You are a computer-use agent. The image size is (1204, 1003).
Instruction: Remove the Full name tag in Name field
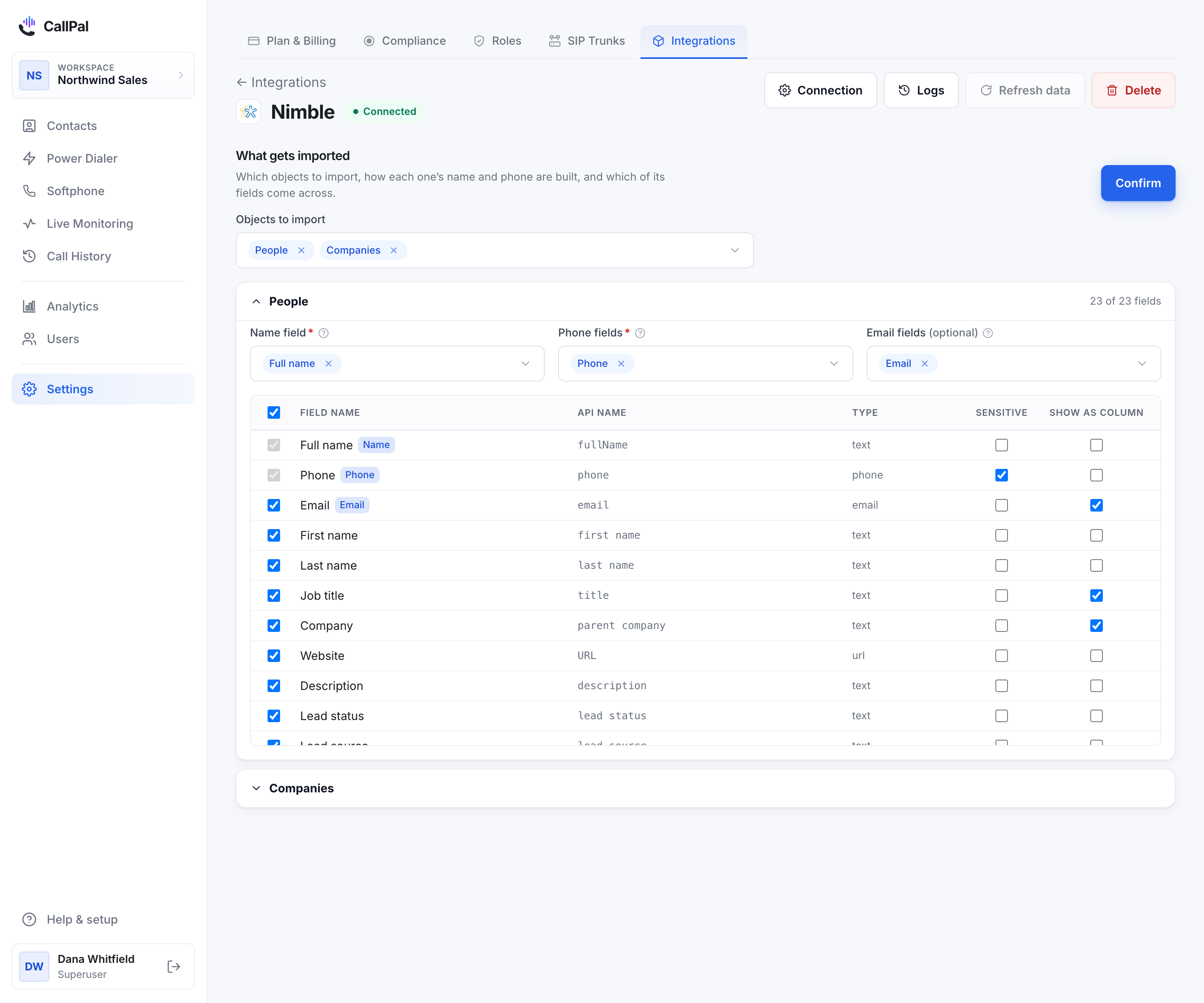pos(329,364)
